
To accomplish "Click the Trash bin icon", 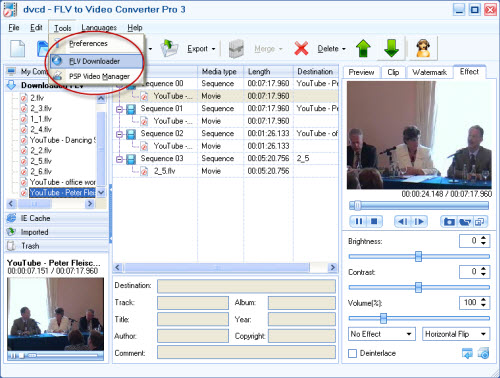I will pyautogui.click(x=12, y=246).
